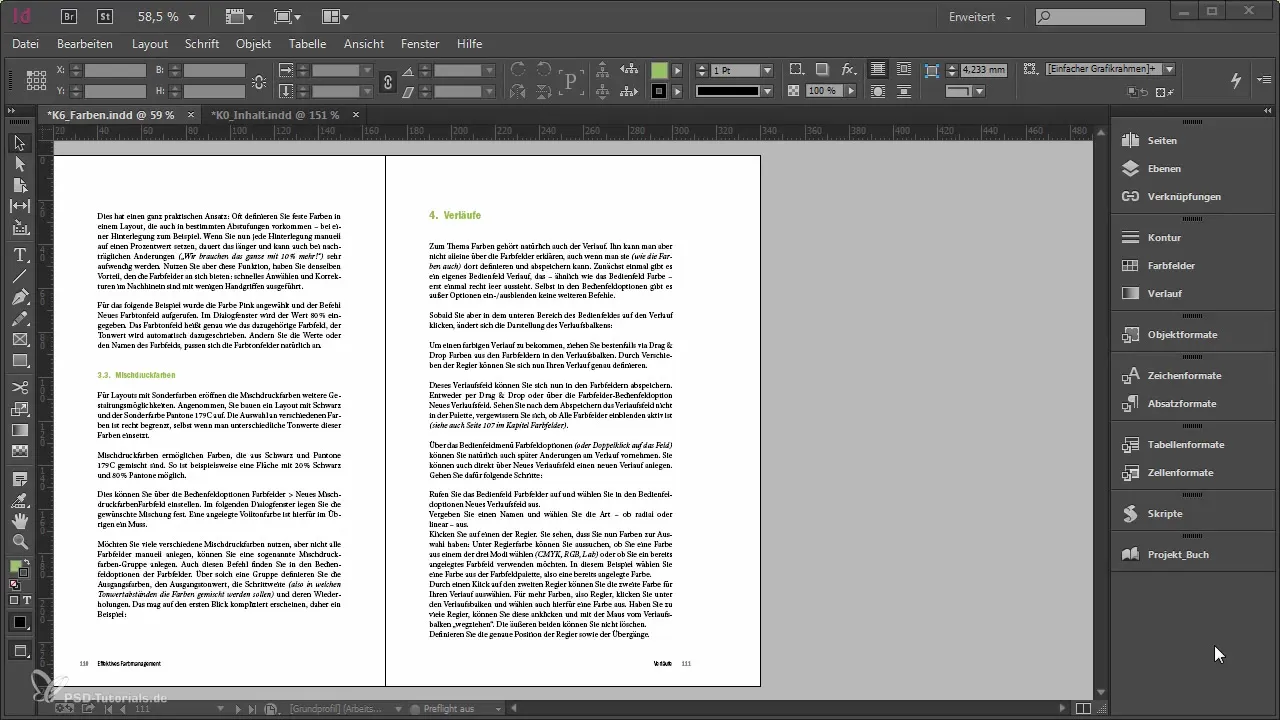
Task: Click the rotate 90° clockwise icon
Action: [x=518, y=70]
